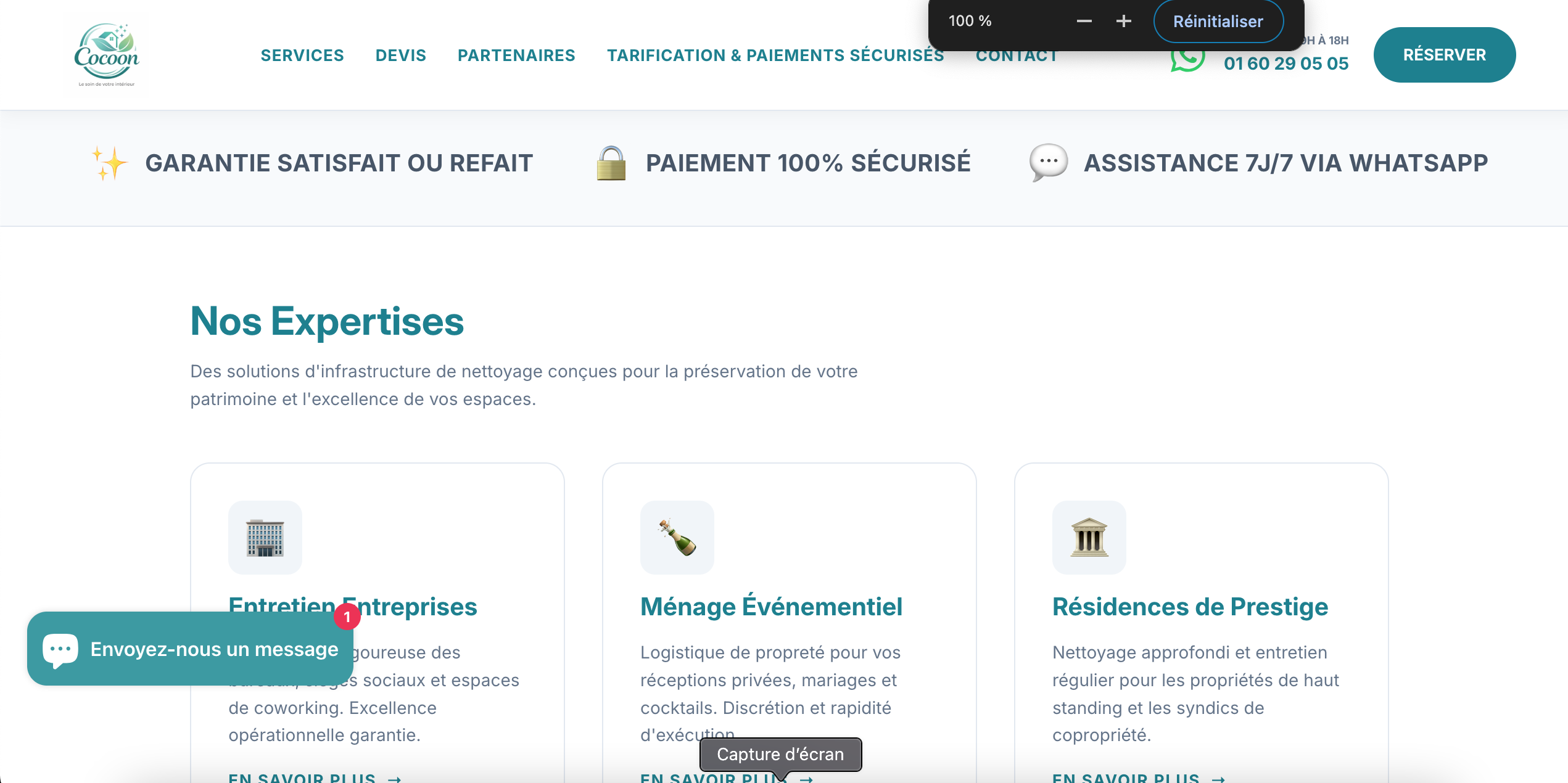Click the WhatsApp icon beside the phone number
1568x783 pixels.
click(1187, 60)
